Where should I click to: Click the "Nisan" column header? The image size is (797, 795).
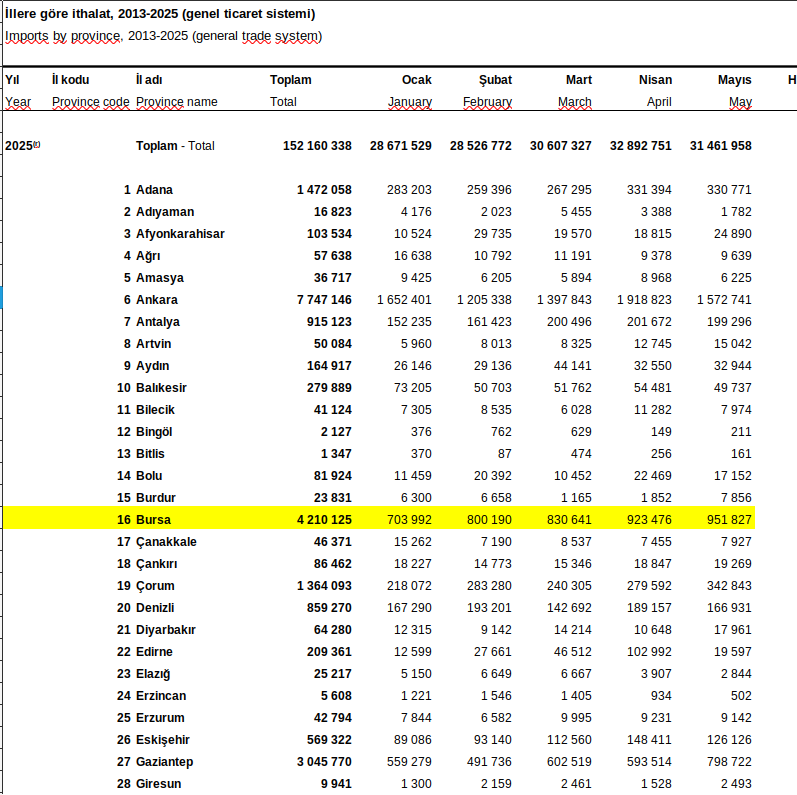655,80
